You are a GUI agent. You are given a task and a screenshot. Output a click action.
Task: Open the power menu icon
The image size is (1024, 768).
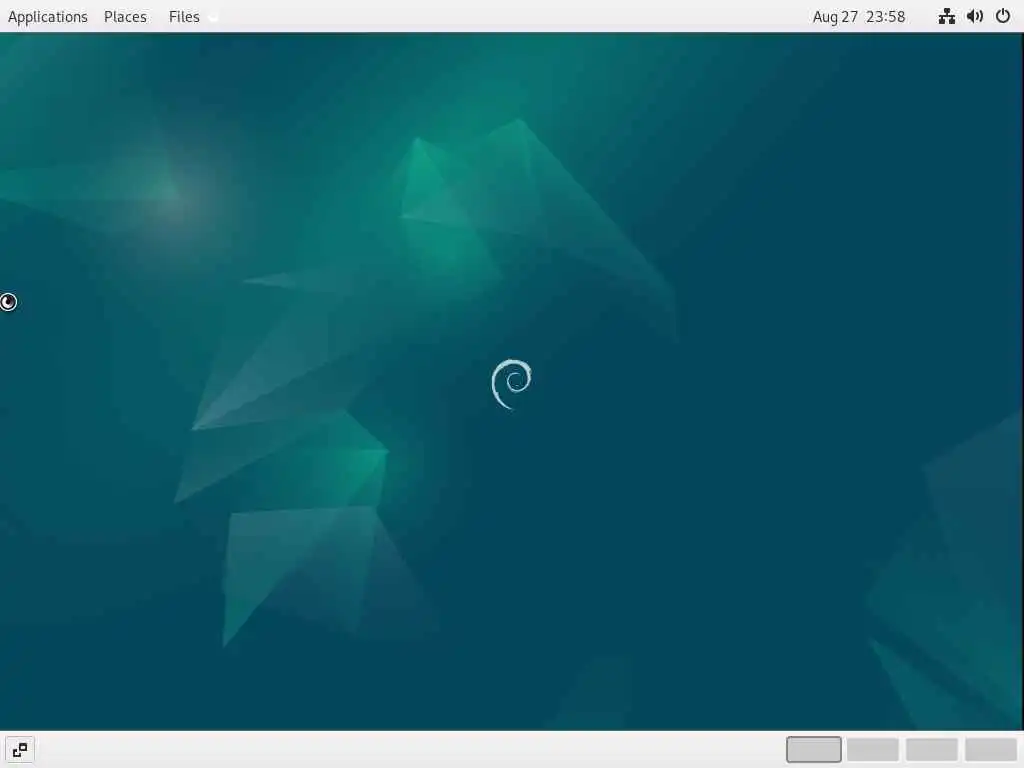[x=1003, y=16]
